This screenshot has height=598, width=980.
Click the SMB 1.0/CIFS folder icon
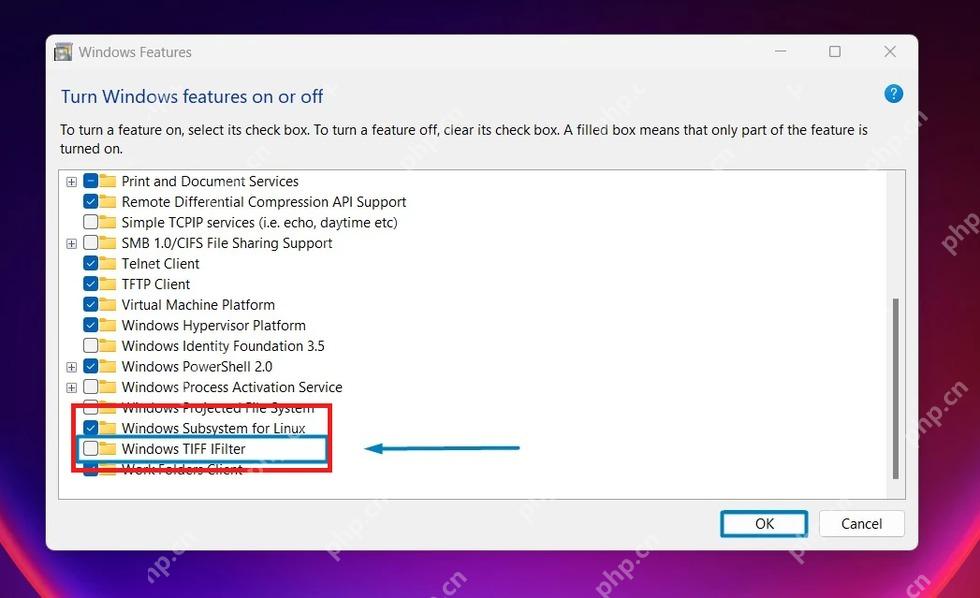pyautogui.click(x=108, y=243)
